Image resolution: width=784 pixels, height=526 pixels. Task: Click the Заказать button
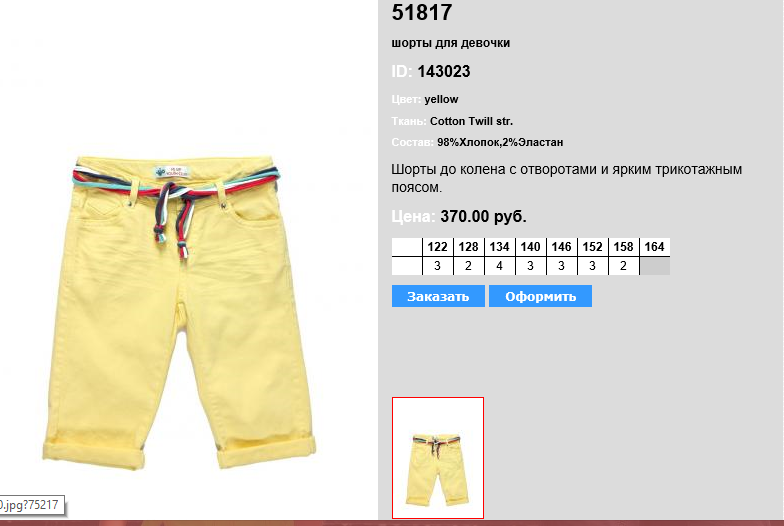pyautogui.click(x=438, y=296)
